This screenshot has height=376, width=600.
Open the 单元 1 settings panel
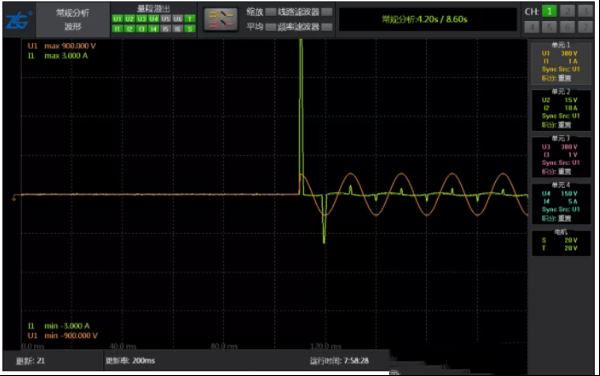tap(561, 62)
